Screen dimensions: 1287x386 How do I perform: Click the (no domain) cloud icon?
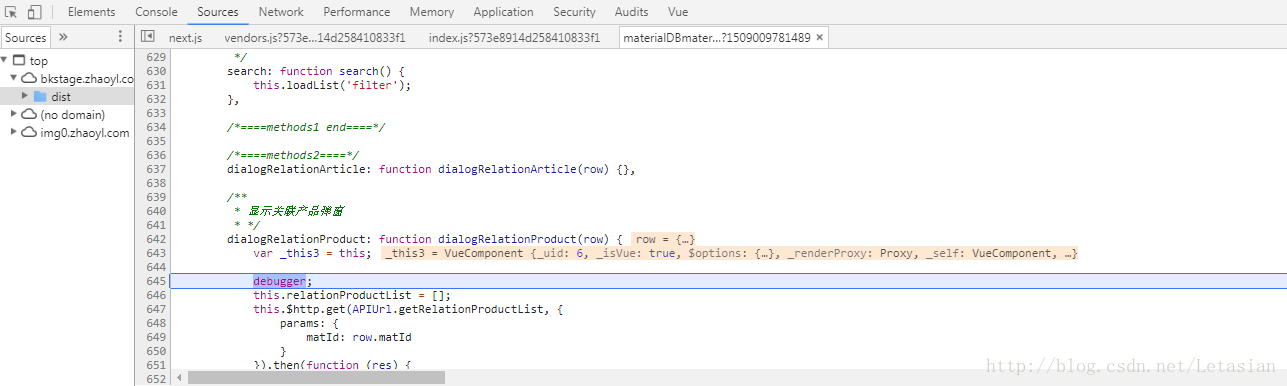click(29, 115)
